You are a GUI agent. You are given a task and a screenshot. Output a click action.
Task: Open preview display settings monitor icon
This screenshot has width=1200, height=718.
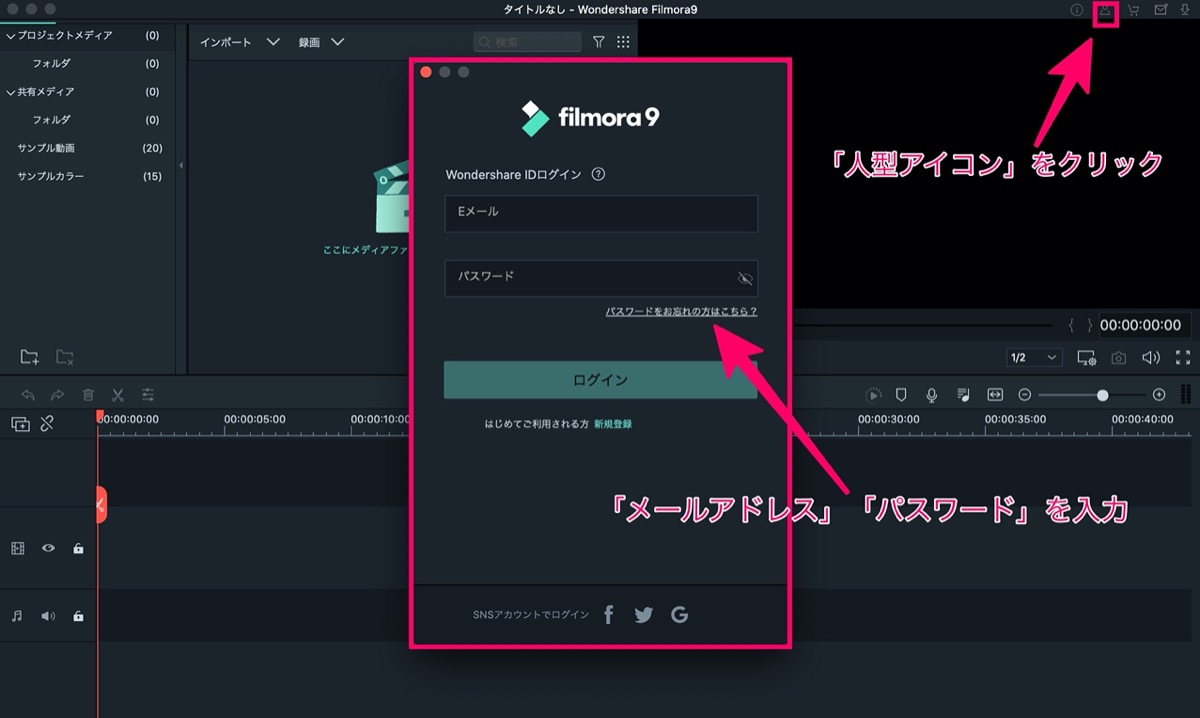[x=1087, y=358]
